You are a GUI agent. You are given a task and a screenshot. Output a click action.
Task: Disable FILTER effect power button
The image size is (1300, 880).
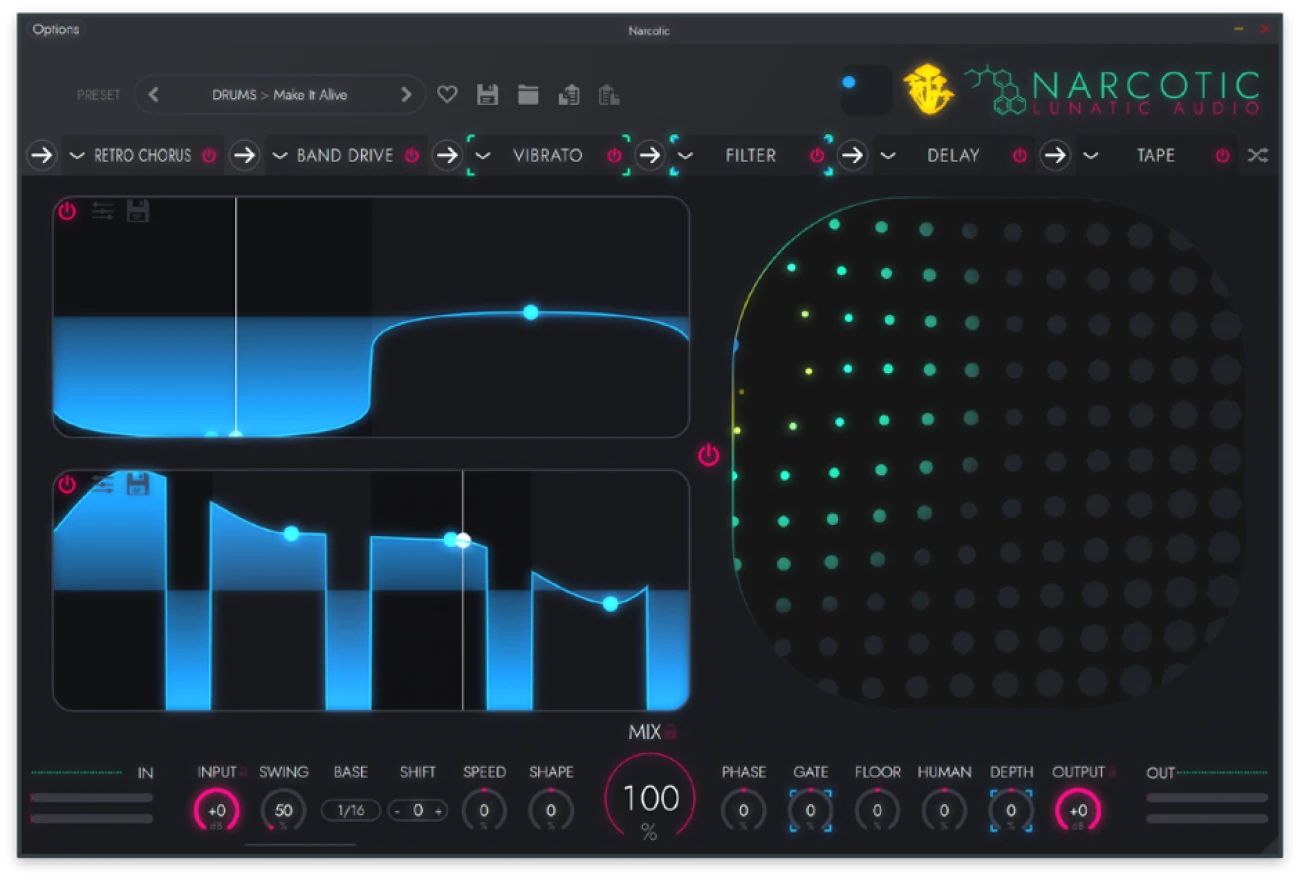(817, 156)
